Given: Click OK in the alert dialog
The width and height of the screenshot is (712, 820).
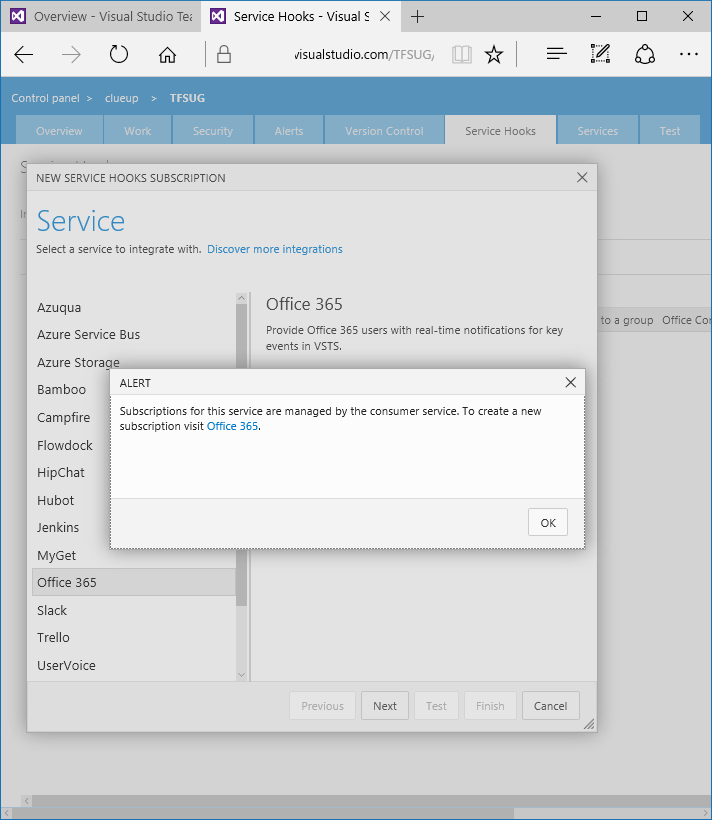Looking at the screenshot, I should point(548,522).
